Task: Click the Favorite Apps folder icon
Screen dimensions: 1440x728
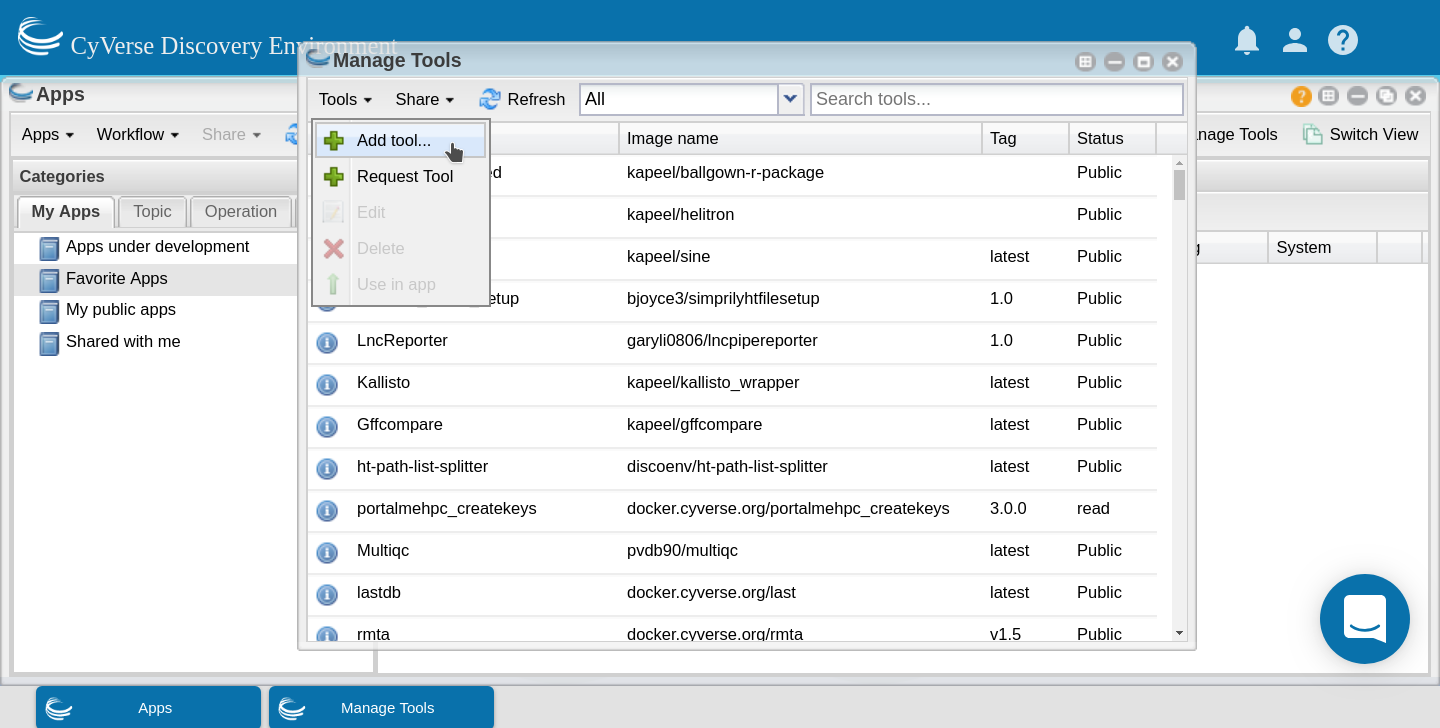Action: tap(49, 280)
